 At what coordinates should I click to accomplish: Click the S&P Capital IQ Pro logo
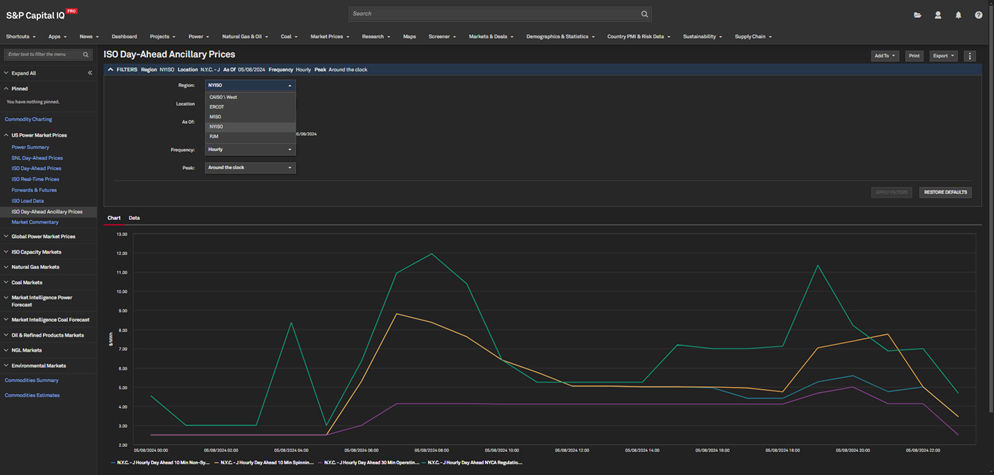point(42,15)
